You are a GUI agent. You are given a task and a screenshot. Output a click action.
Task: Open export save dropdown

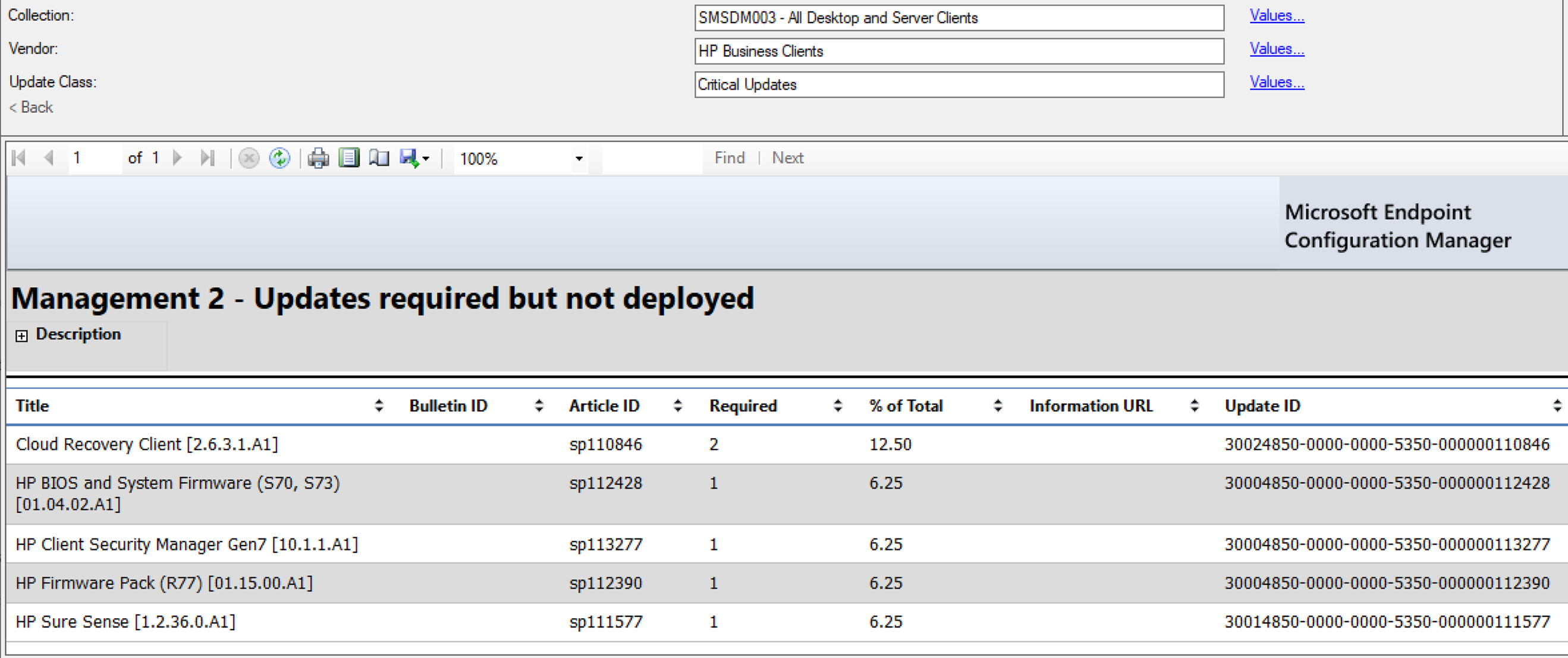tap(414, 158)
